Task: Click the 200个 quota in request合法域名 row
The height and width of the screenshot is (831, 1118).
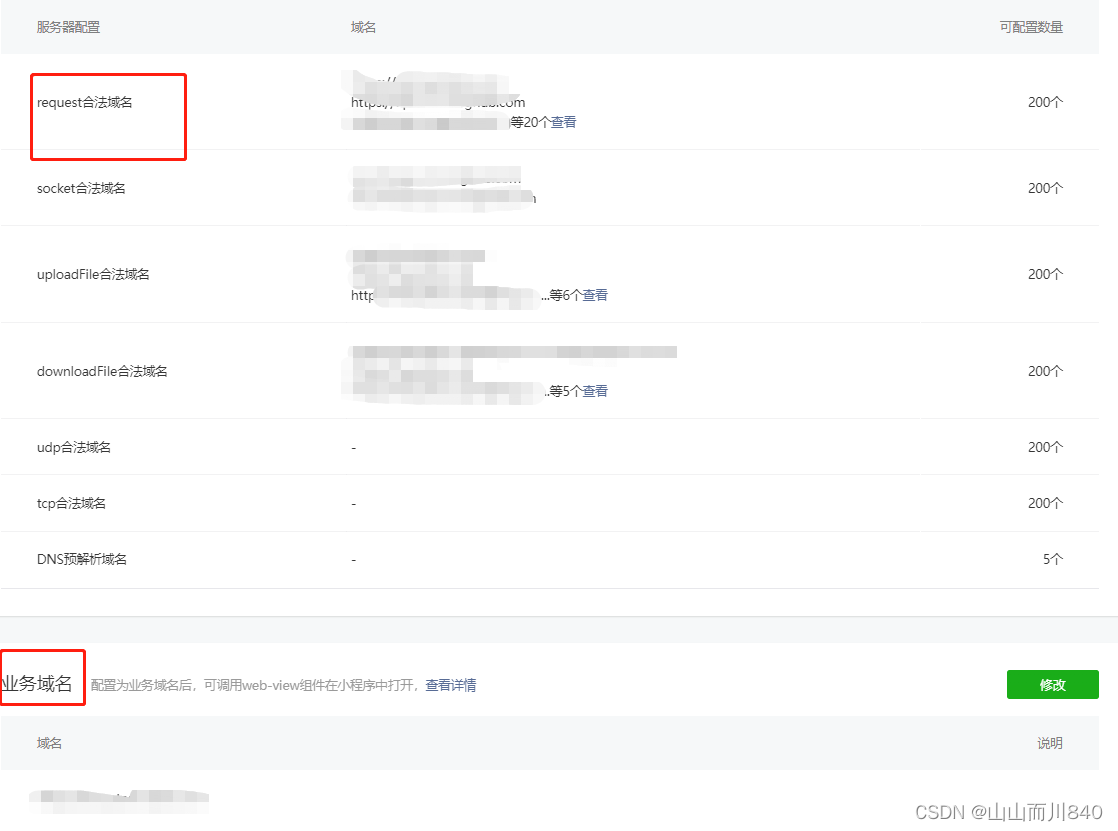Action: tap(1045, 102)
